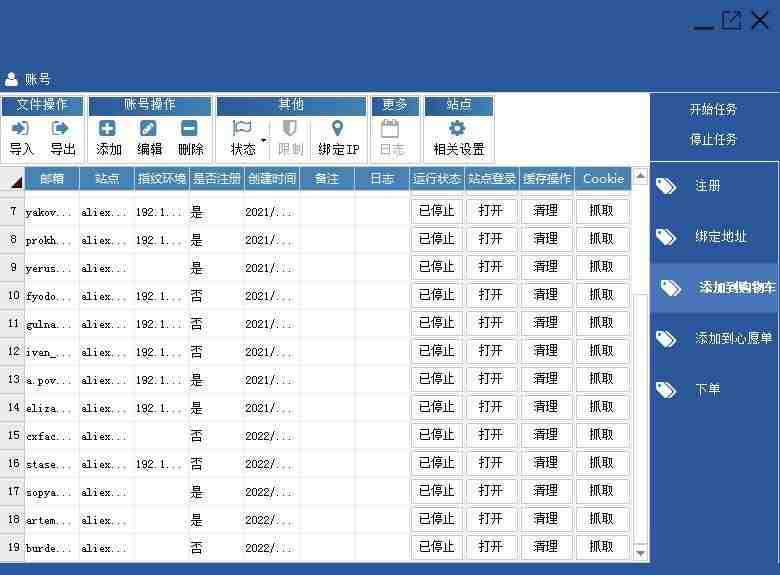Select row header number 12
Screen dimensions: 780x575
(x=12, y=351)
